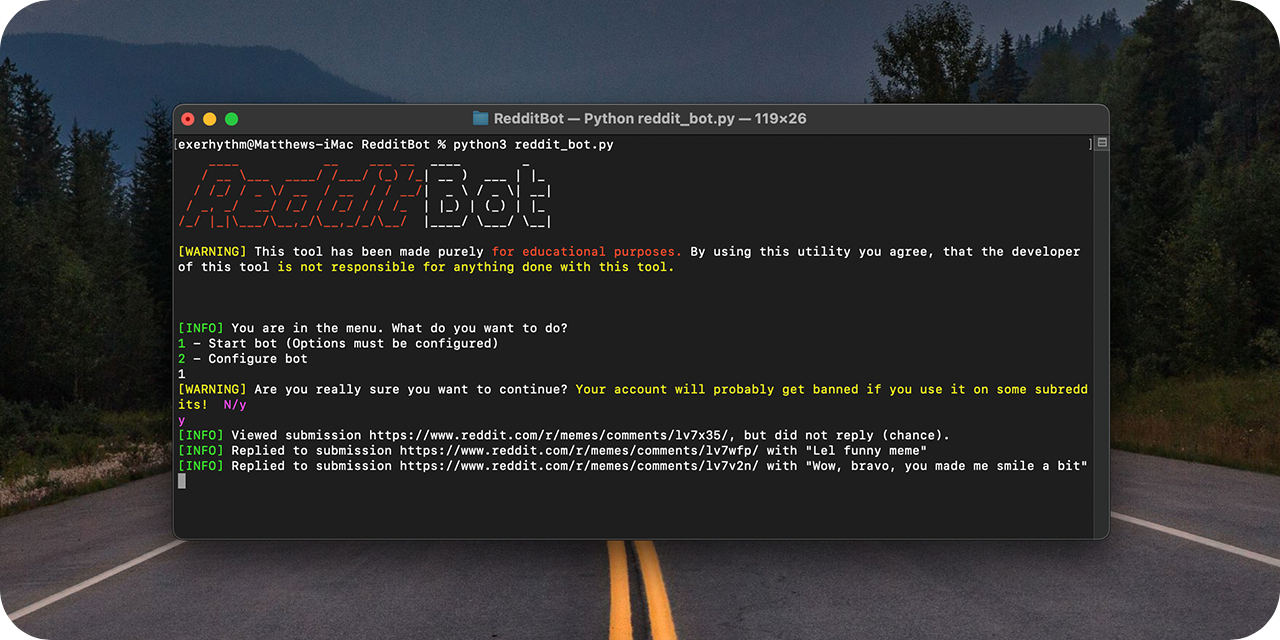The width and height of the screenshot is (1280, 640).
Task: Click the terminal cursor block on last line
Action: [x=182, y=481]
